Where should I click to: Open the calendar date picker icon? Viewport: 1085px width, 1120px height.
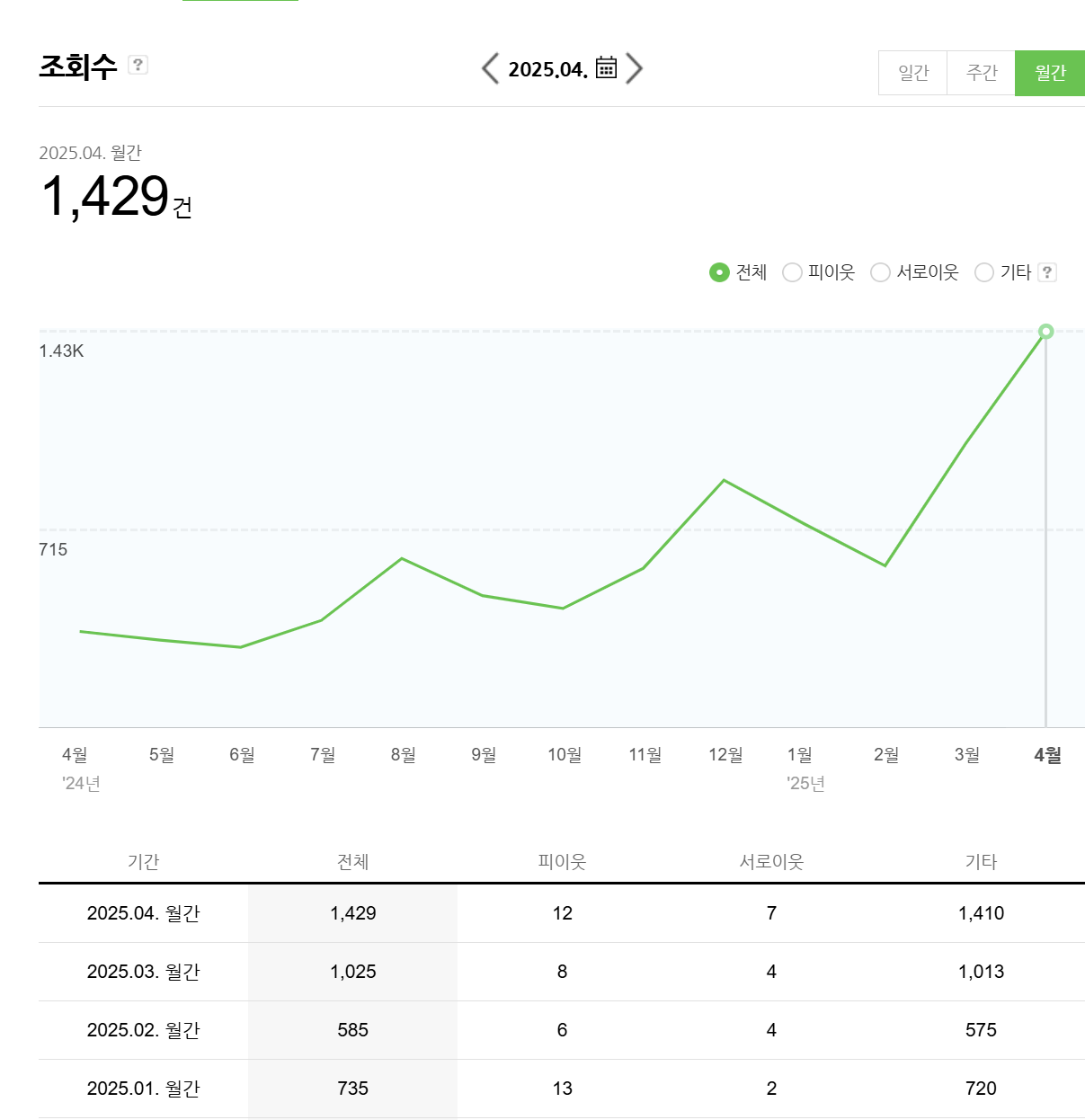[605, 67]
